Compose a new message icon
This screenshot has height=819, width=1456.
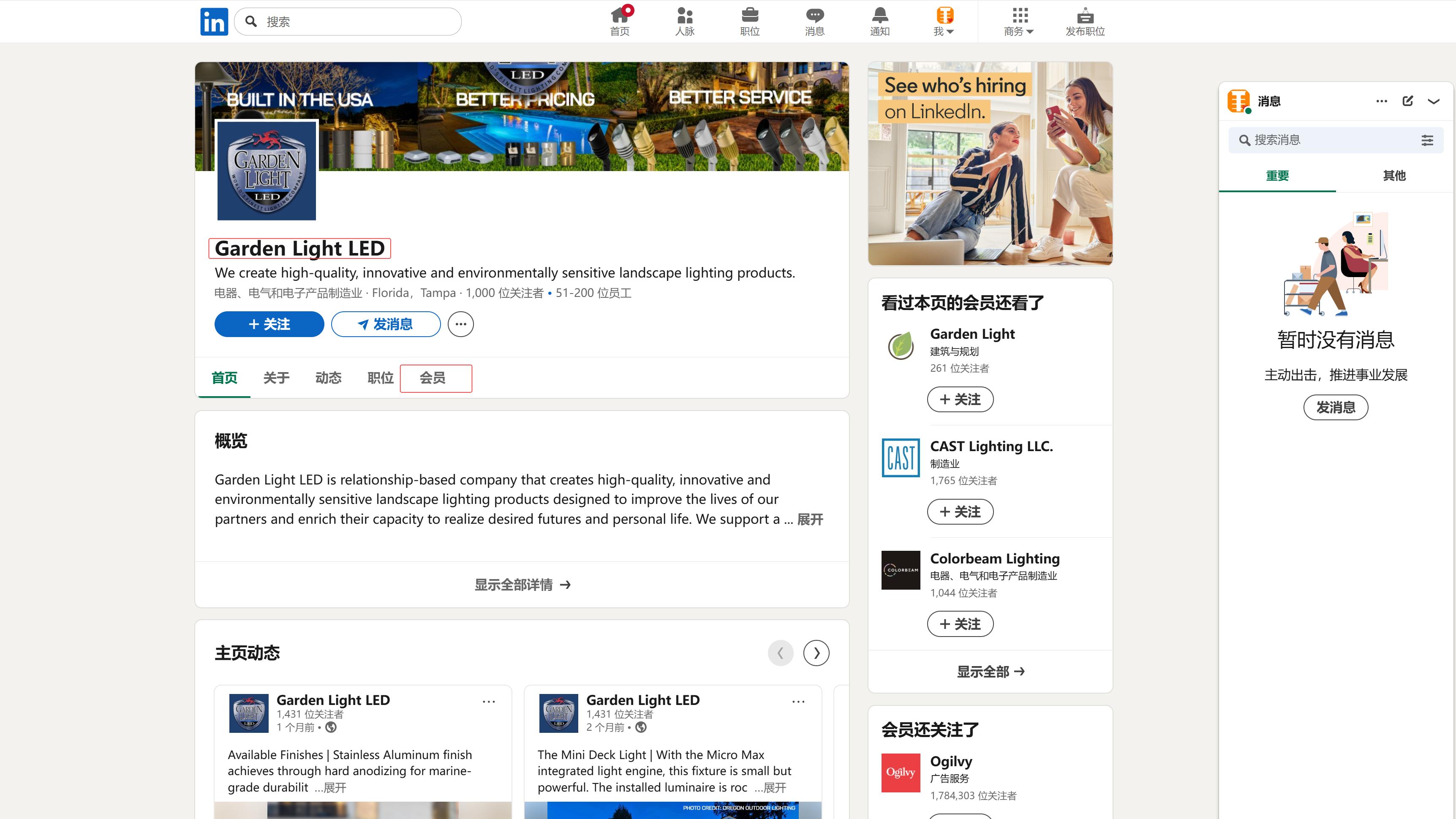(x=1407, y=101)
